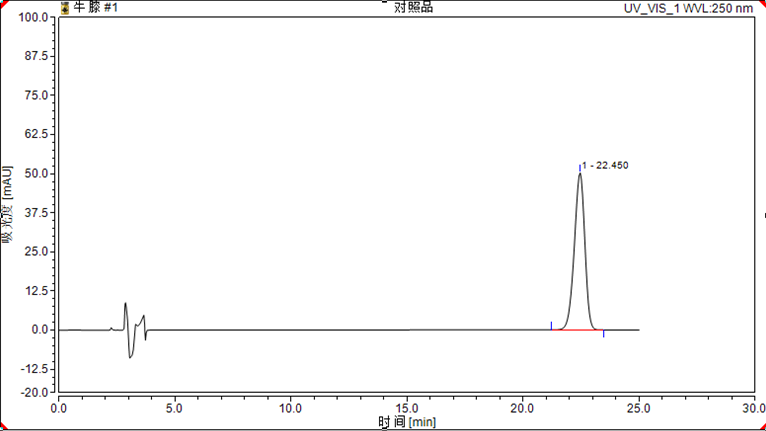Click the sample name 牛膝 #1

pos(96,7)
